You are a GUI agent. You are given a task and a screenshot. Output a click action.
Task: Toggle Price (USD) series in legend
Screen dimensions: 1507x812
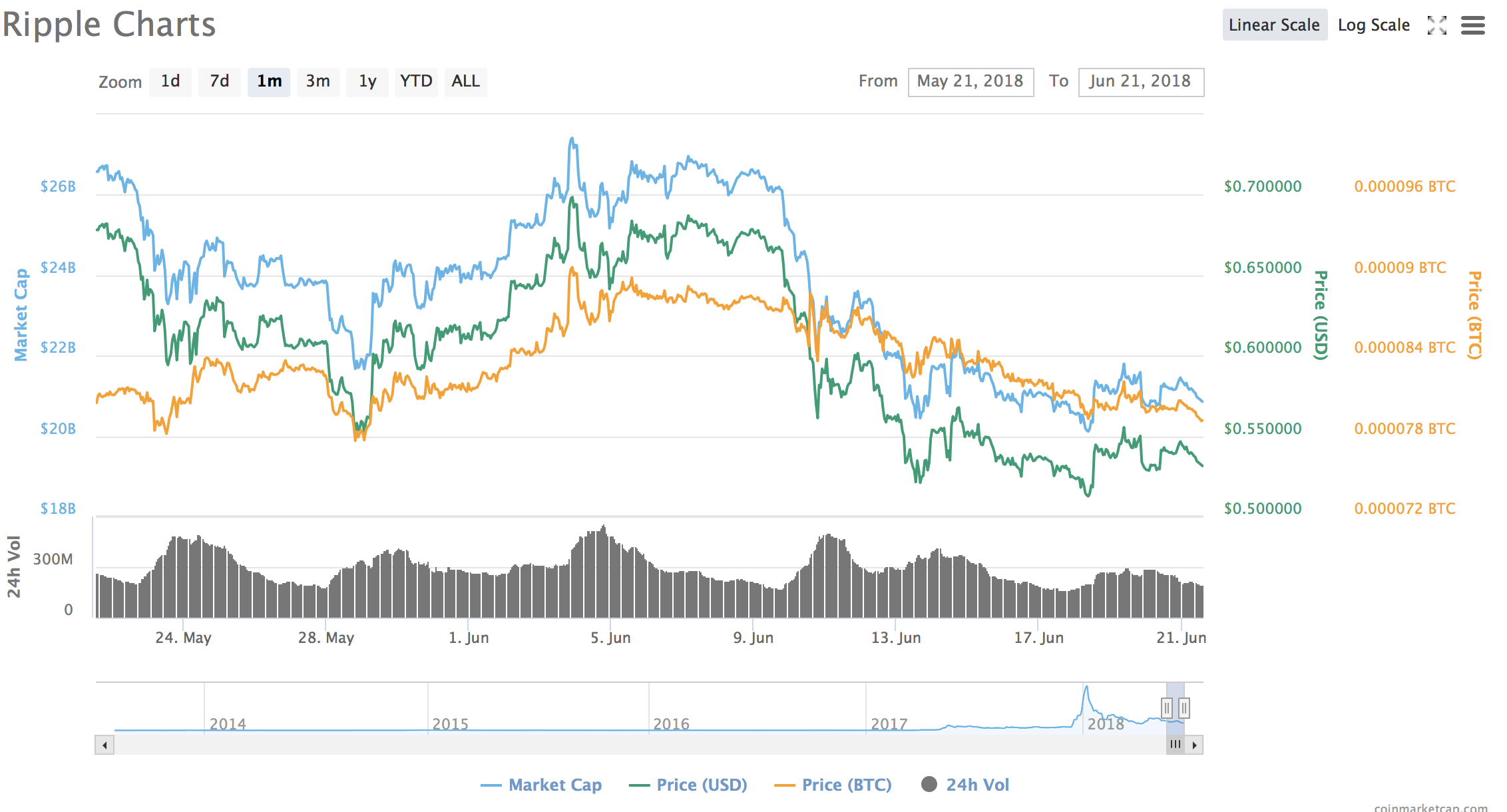coord(688,785)
